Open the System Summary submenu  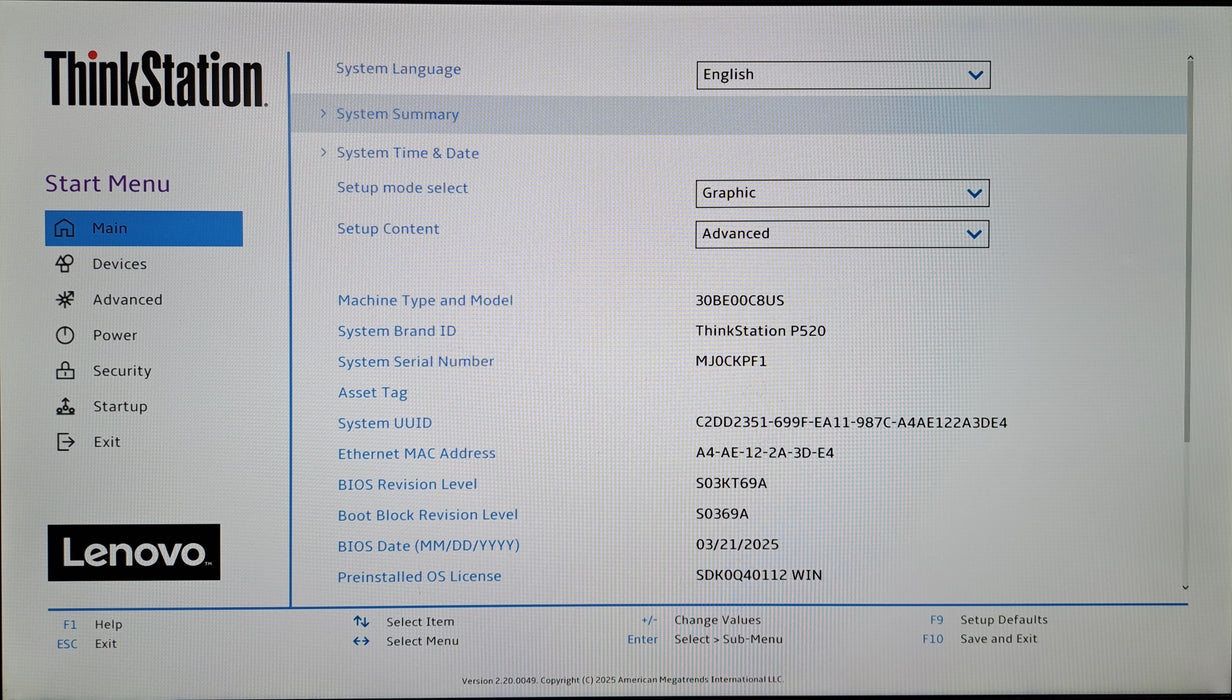(738, 114)
